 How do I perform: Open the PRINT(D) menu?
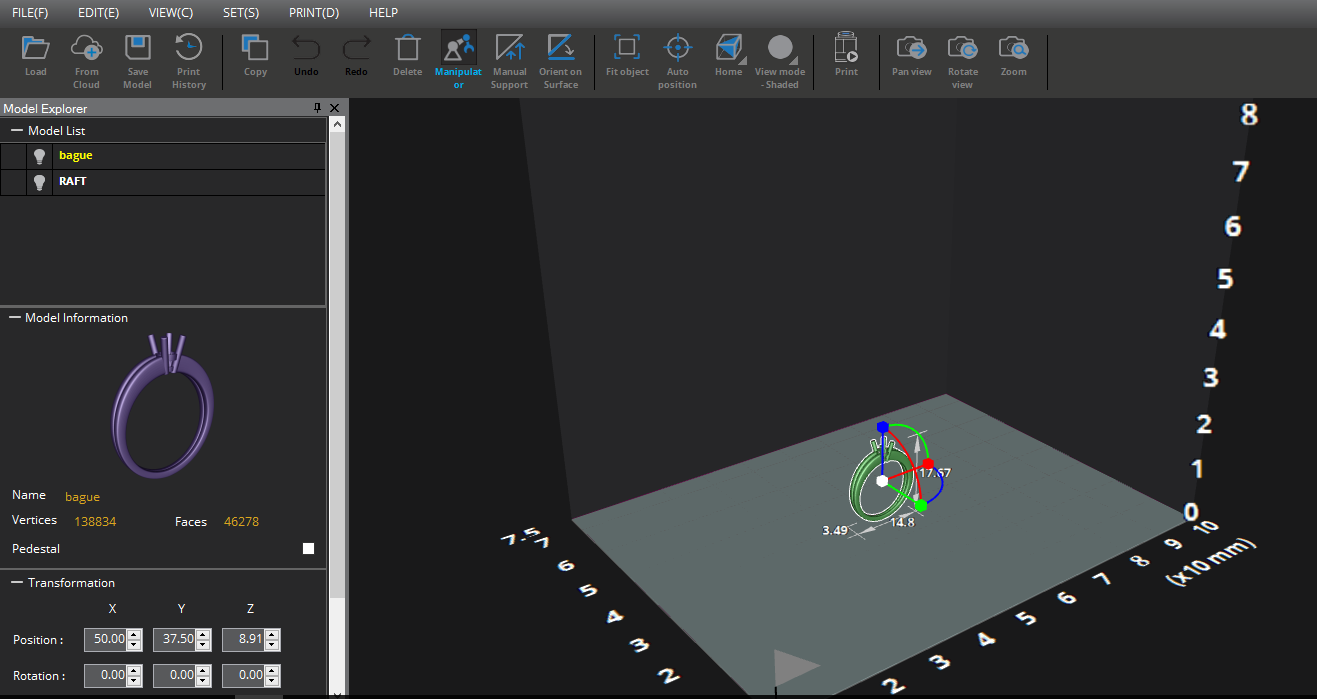(314, 12)
